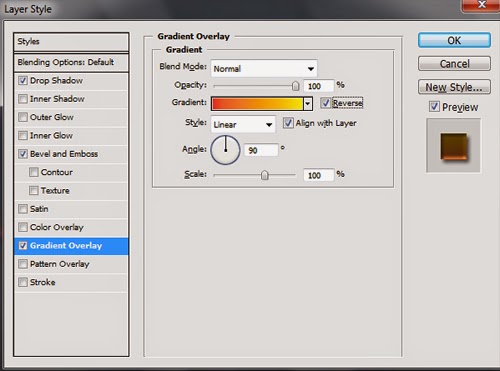Expand the Style Linear dropdown

click(x=243, y=125)
